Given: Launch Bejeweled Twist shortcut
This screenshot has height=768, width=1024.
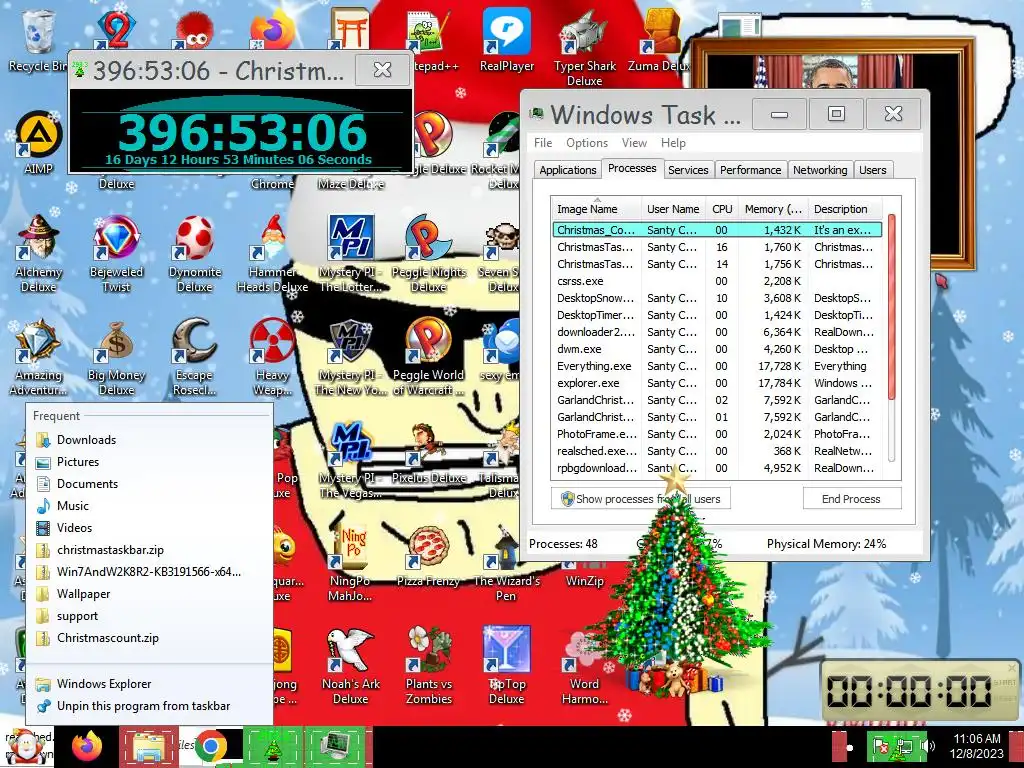Looking at the screenshot, I should pos(116,253).
